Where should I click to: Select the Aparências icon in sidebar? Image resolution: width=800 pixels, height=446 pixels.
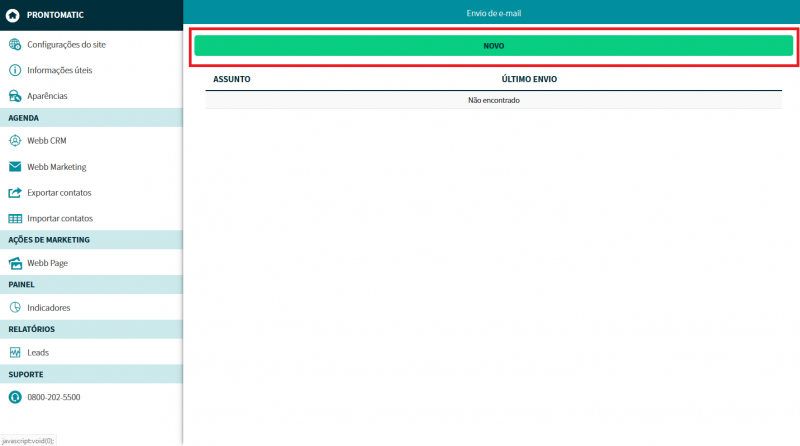tap(15, 96)
